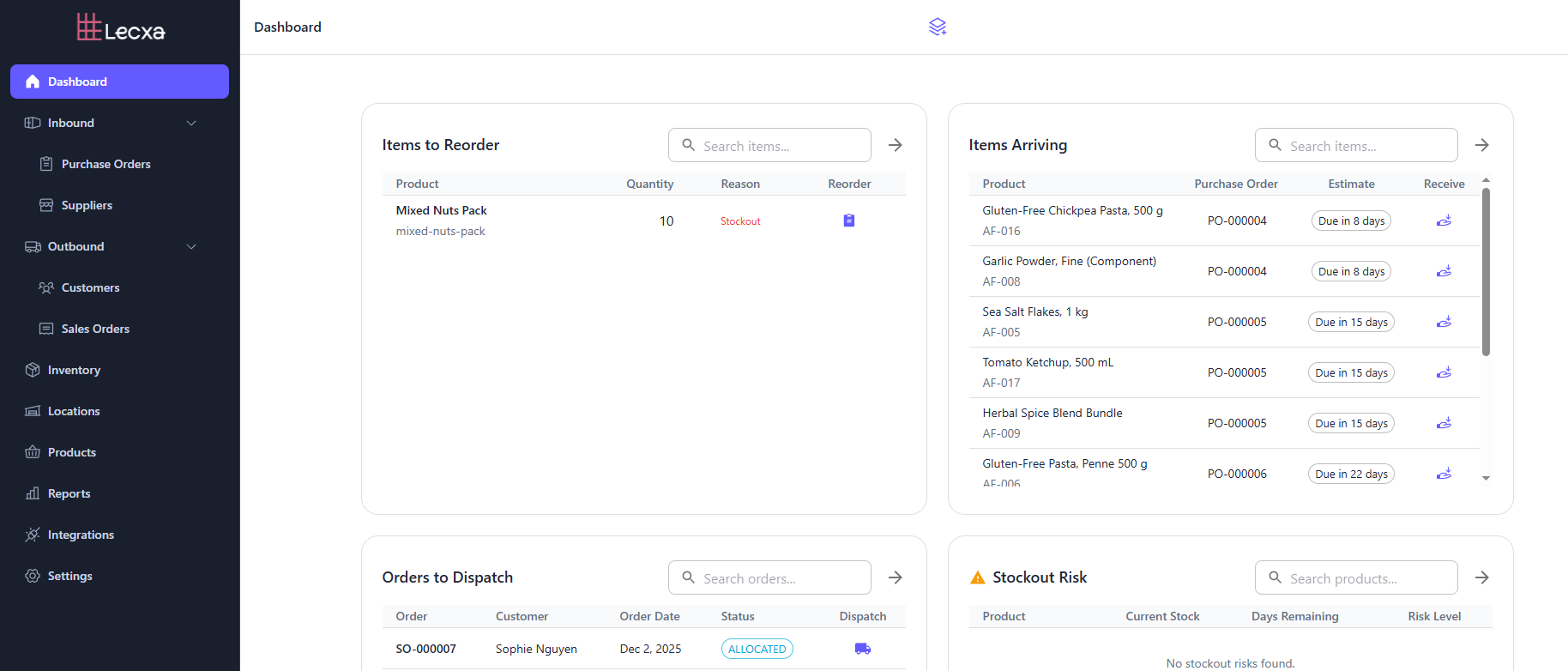Viewport: 1568px width, 671px height.
Task: Go to Sales Orders page
Action: pos(95,329)
